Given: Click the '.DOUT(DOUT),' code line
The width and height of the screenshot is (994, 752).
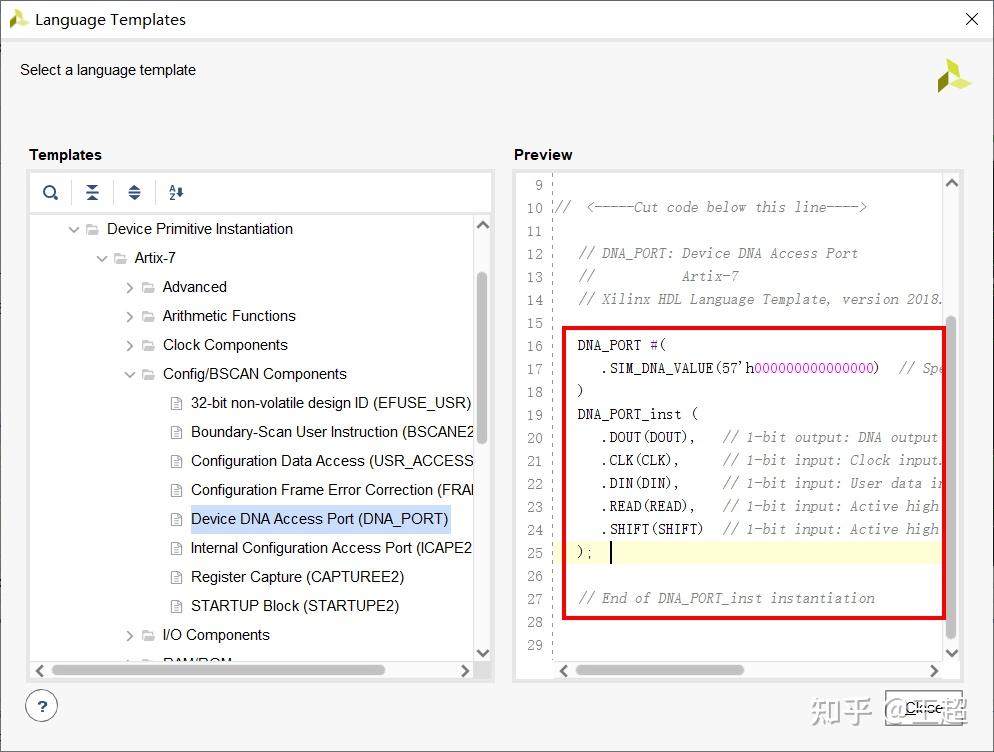Looking at the screenshot, I should pos(648,438).
